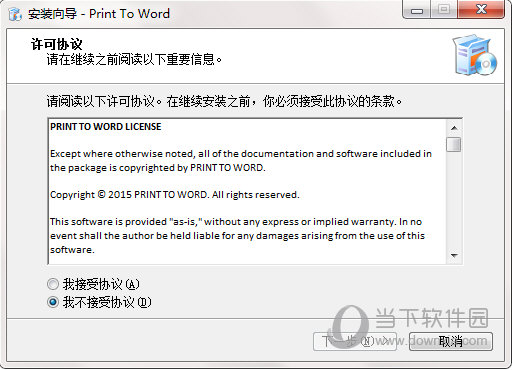Click the 许可协议 header title
Image resolution: width=512 pixels, height=370 pixels.
pos(56,44)
